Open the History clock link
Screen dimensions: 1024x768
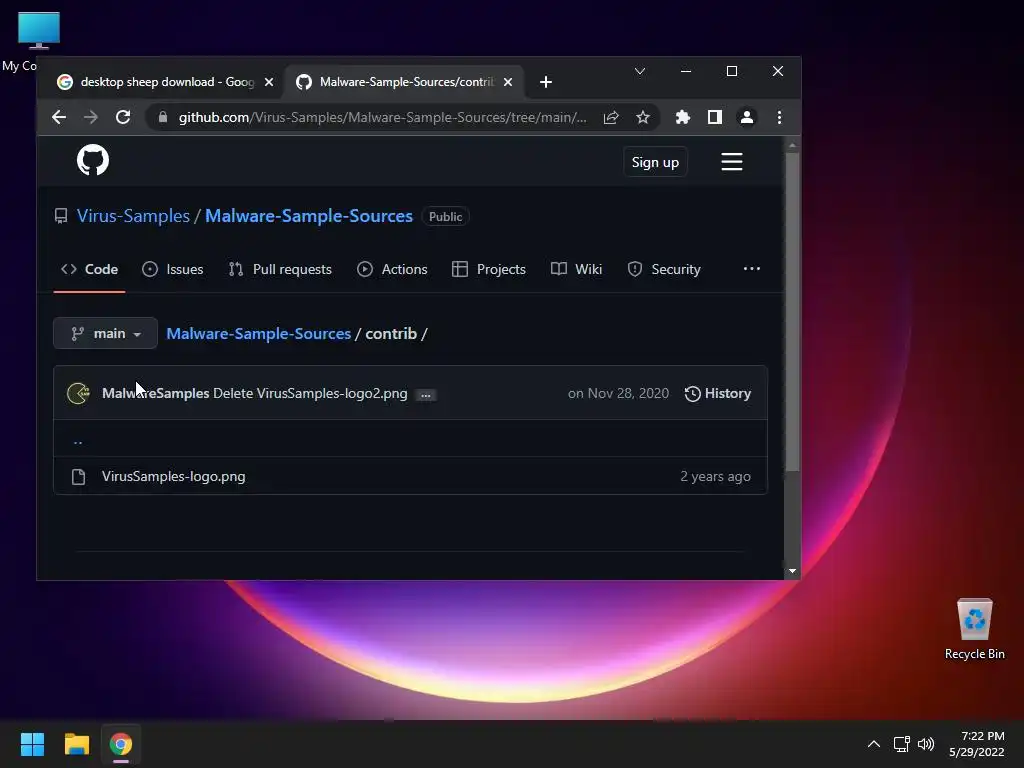pos(717,393)
